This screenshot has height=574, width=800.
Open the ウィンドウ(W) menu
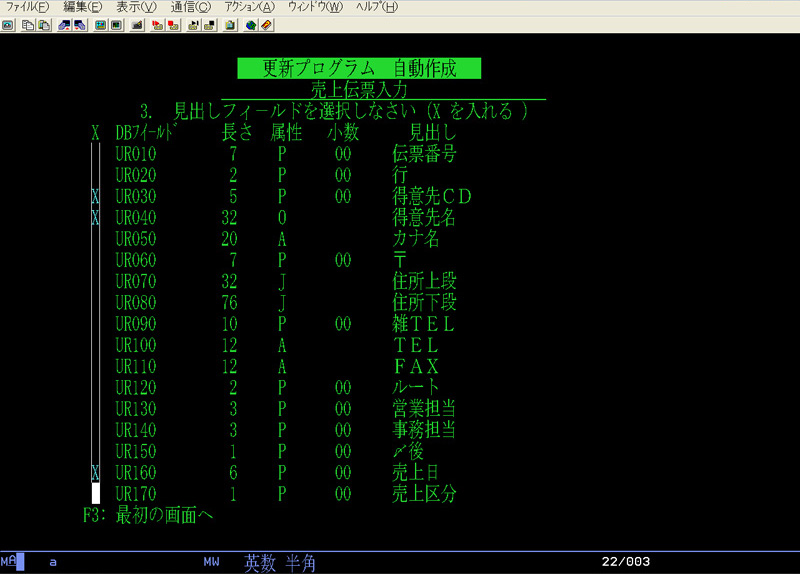point(315,7)
